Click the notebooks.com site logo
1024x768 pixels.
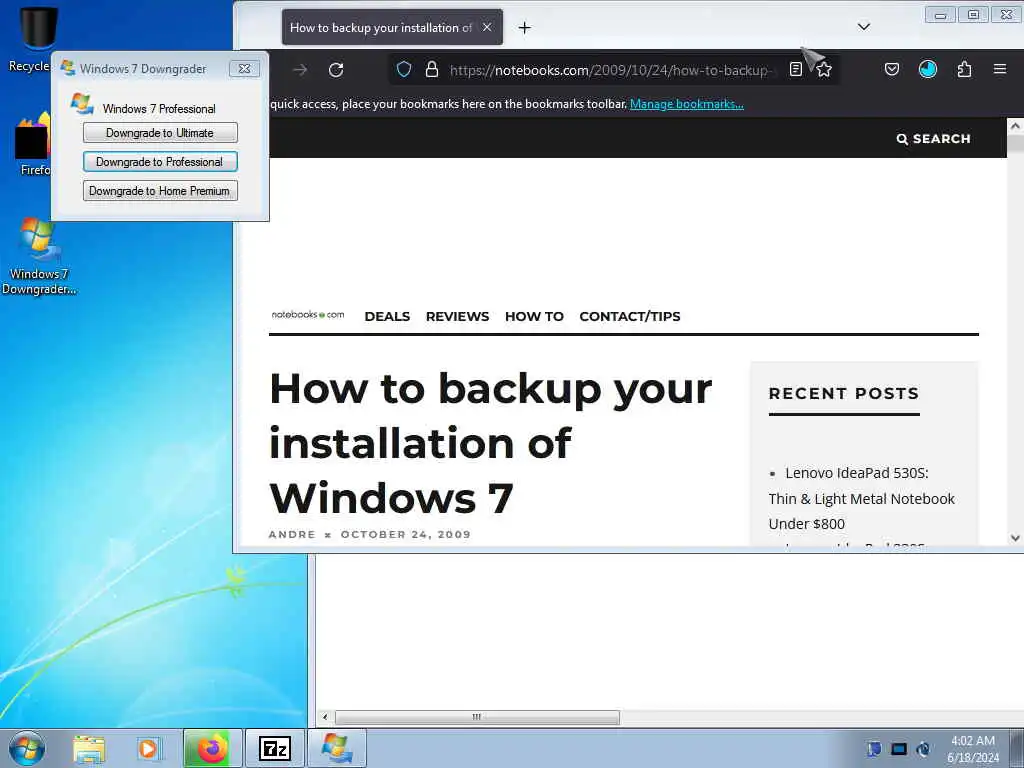point(308,315)
